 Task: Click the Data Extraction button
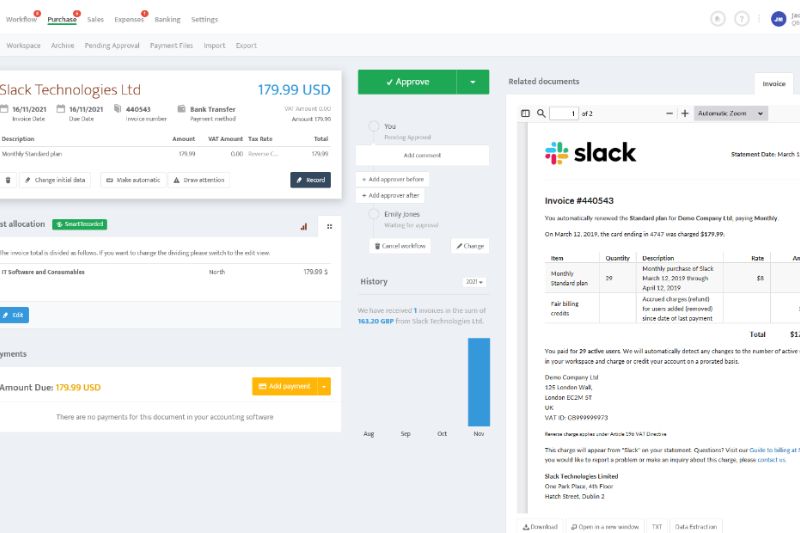[x=696, y=527]
